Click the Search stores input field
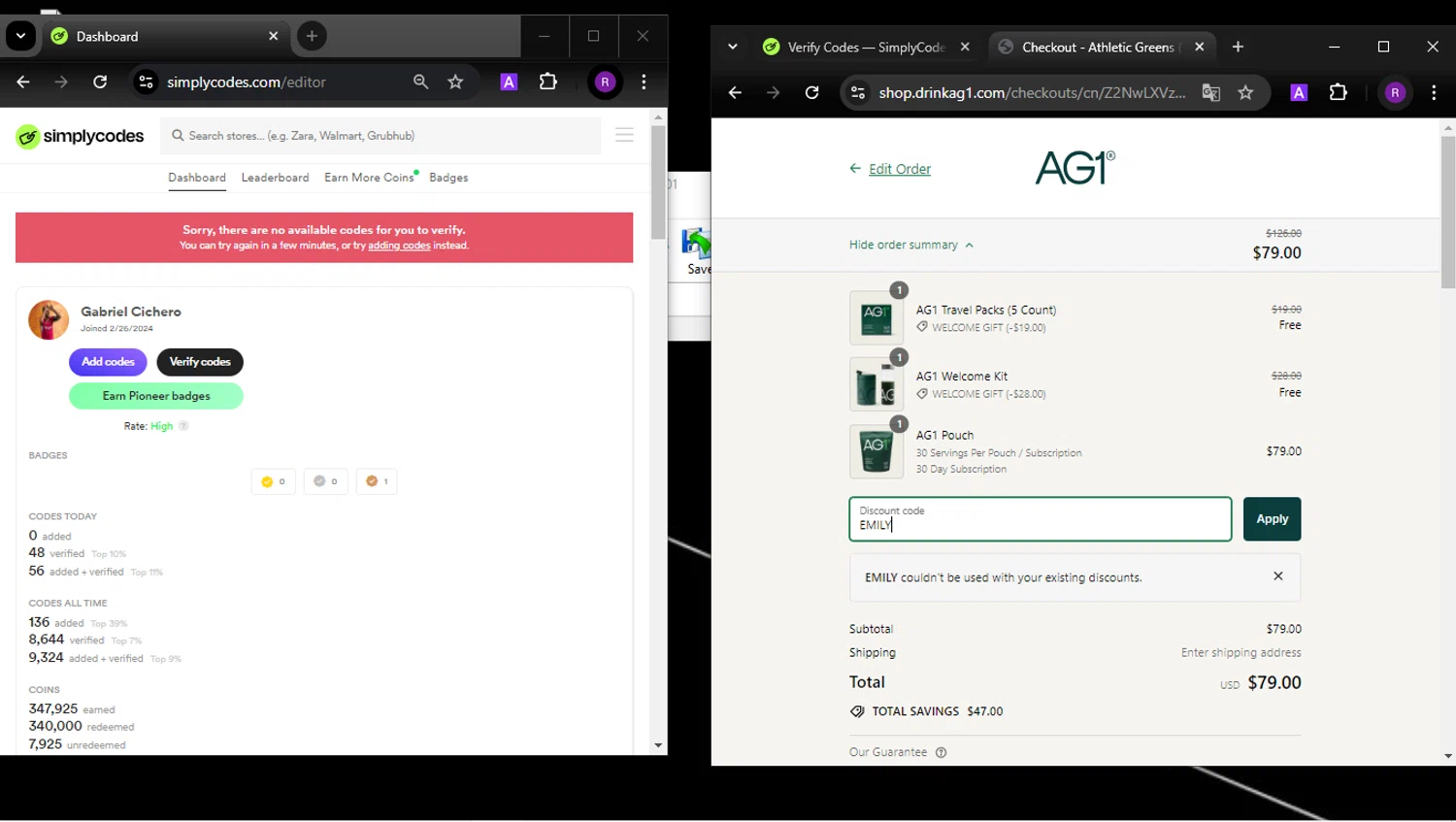 [x=388, y=136]
